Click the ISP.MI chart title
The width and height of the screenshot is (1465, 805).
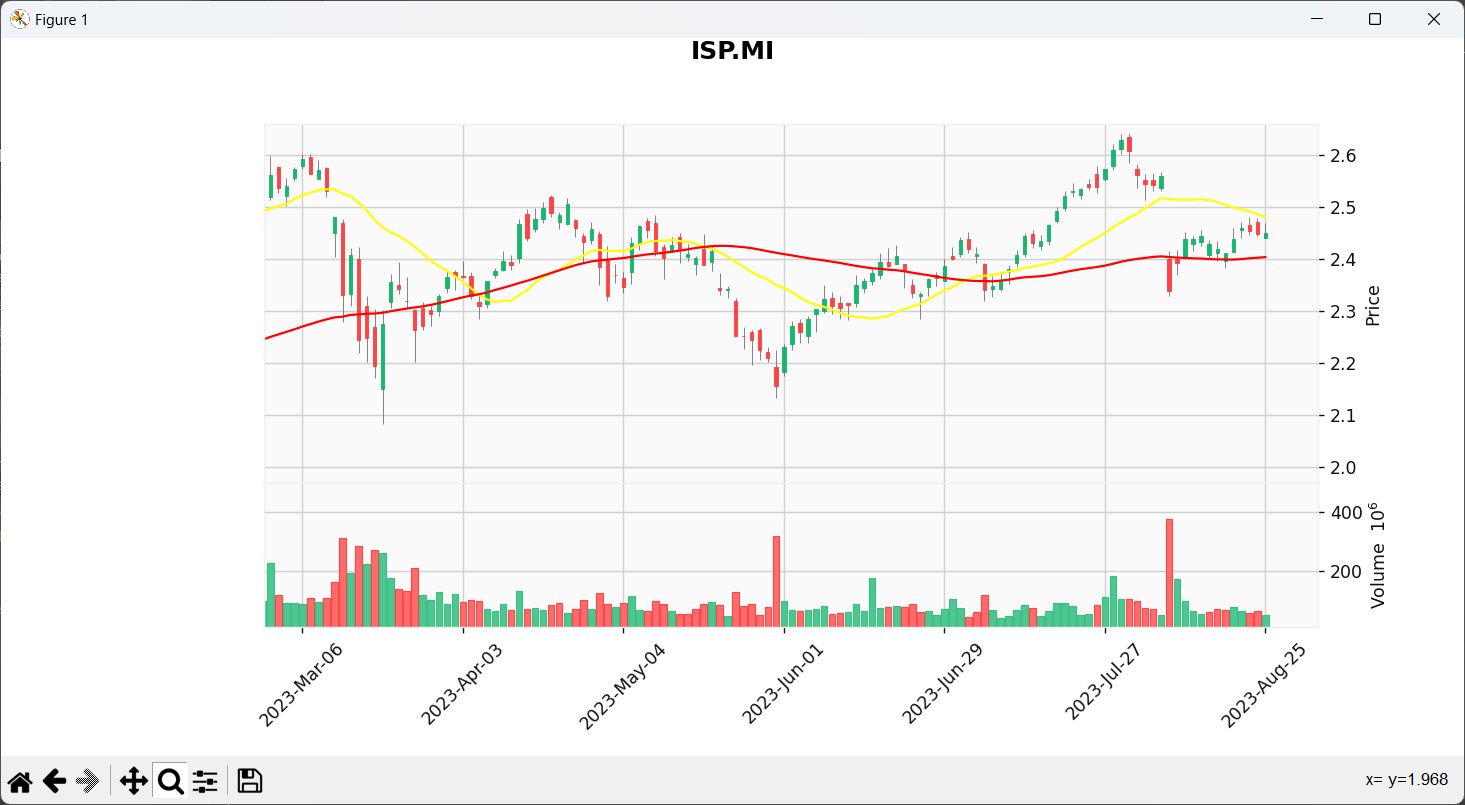coord(732,51)
